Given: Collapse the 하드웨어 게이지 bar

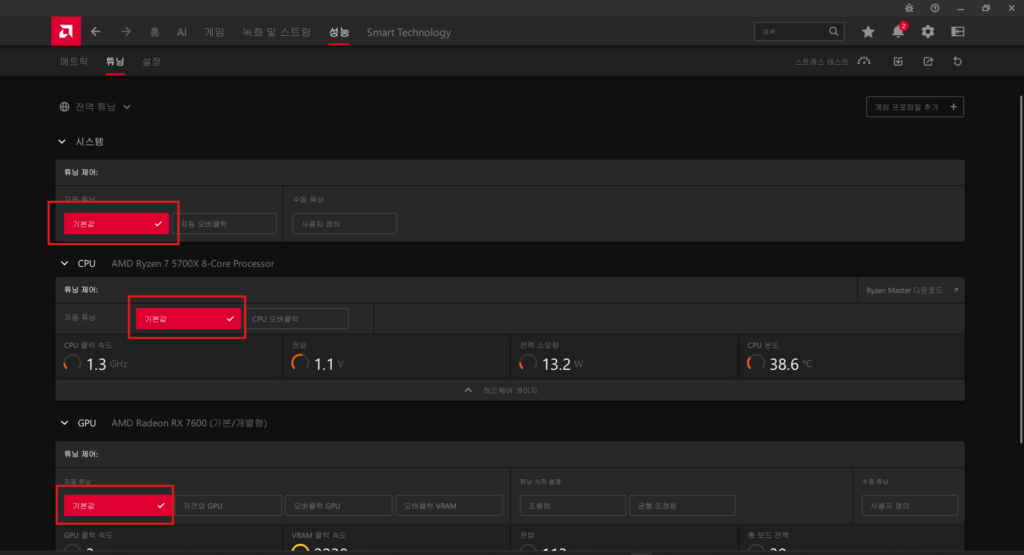Looking at the screenshot, I should [x=510, y=390].
